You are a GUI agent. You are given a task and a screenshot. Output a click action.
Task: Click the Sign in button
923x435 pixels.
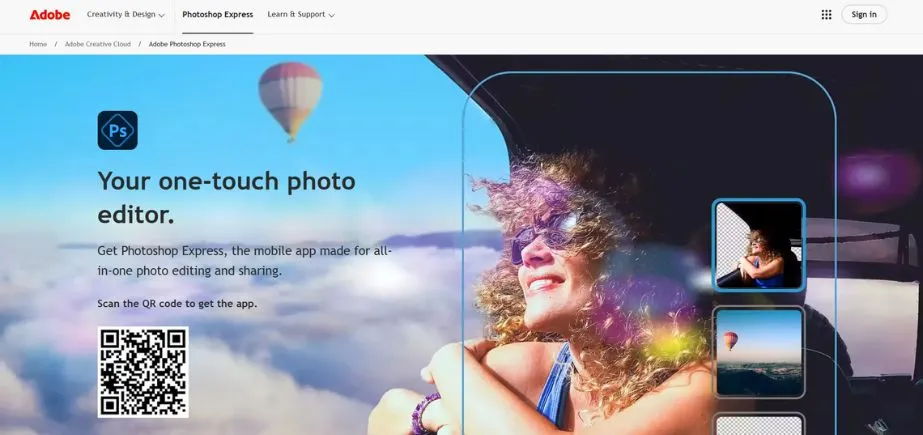pyautogui.click(x=864, y=15)
